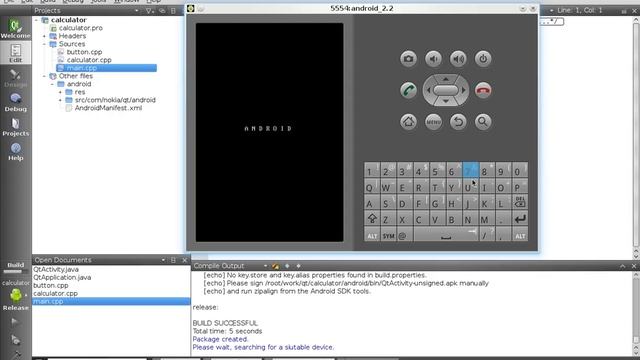Open the Welcome mode in Qt Creator
This screenshot has height=360, width=640.
[x=16, y=29]
